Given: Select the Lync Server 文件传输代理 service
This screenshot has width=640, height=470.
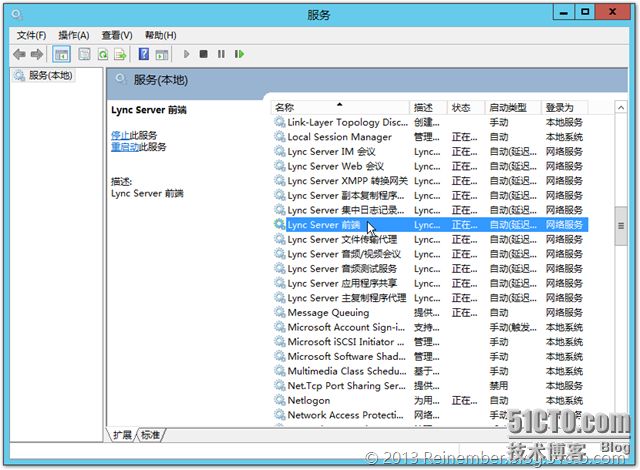Looking at the screenshot, I should tap(430, 239).
